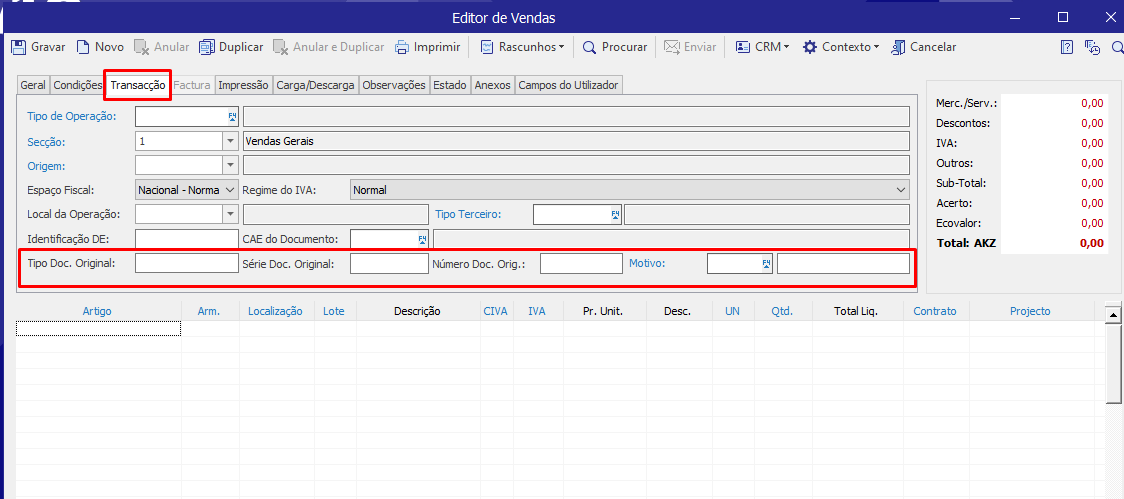Open the help icon in the top-right toolbar
Screen dimensions: 1124x499
tap(1067, 47)
